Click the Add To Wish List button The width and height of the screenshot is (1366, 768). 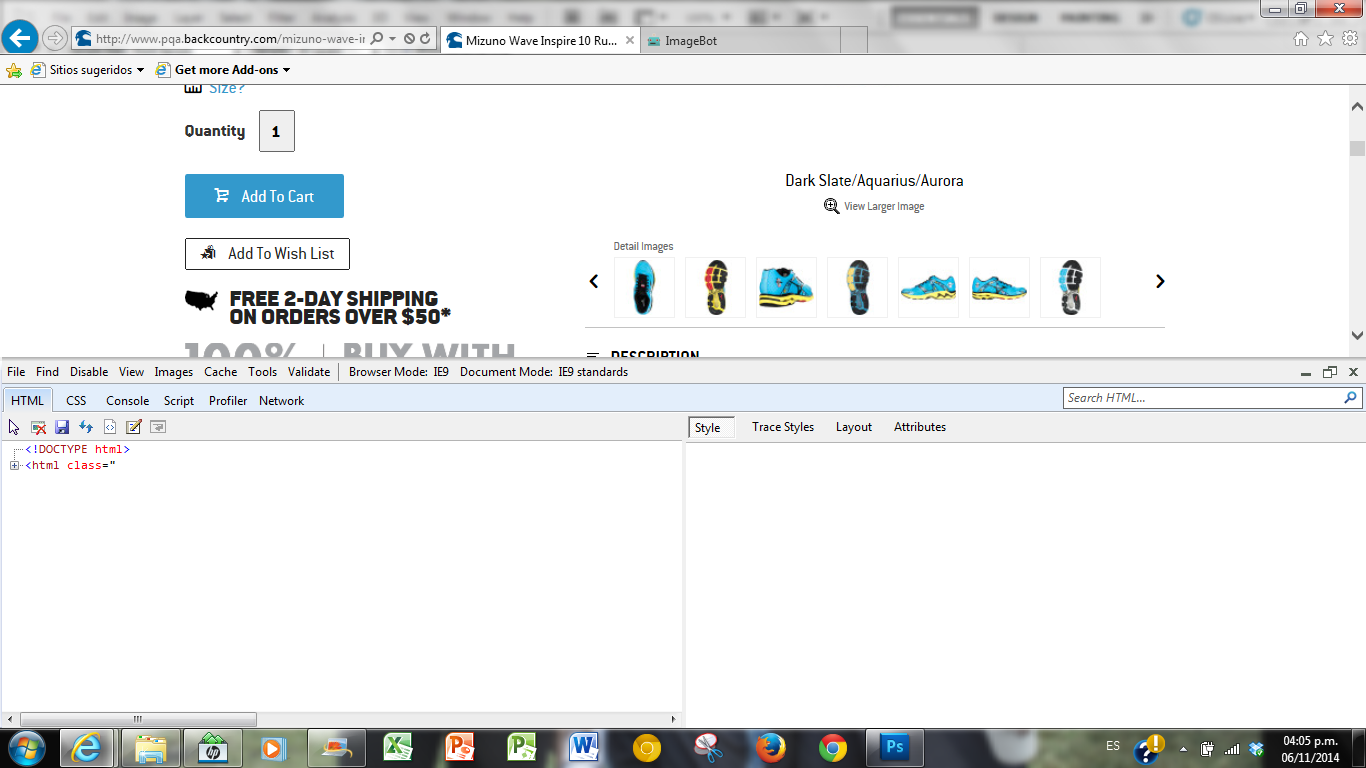pyautogui.click(x=267, y=254)
